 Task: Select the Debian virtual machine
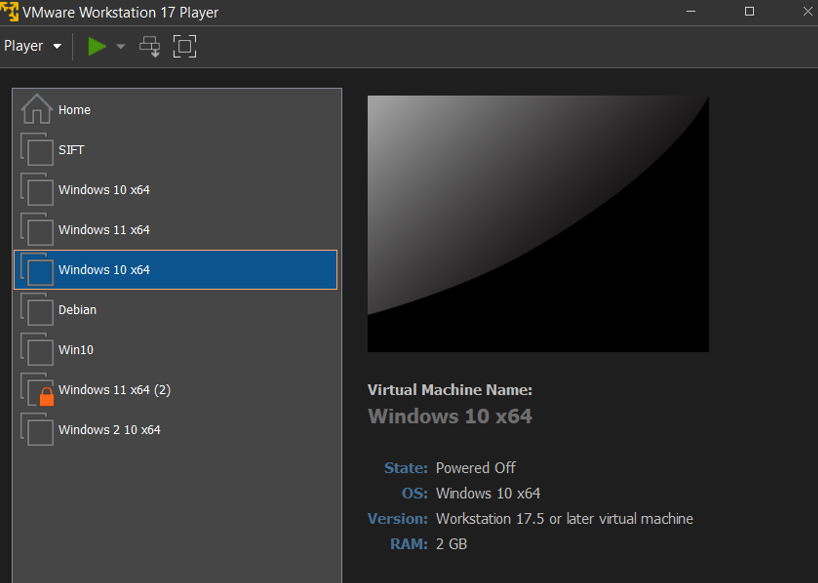click(x=176, y=310)
